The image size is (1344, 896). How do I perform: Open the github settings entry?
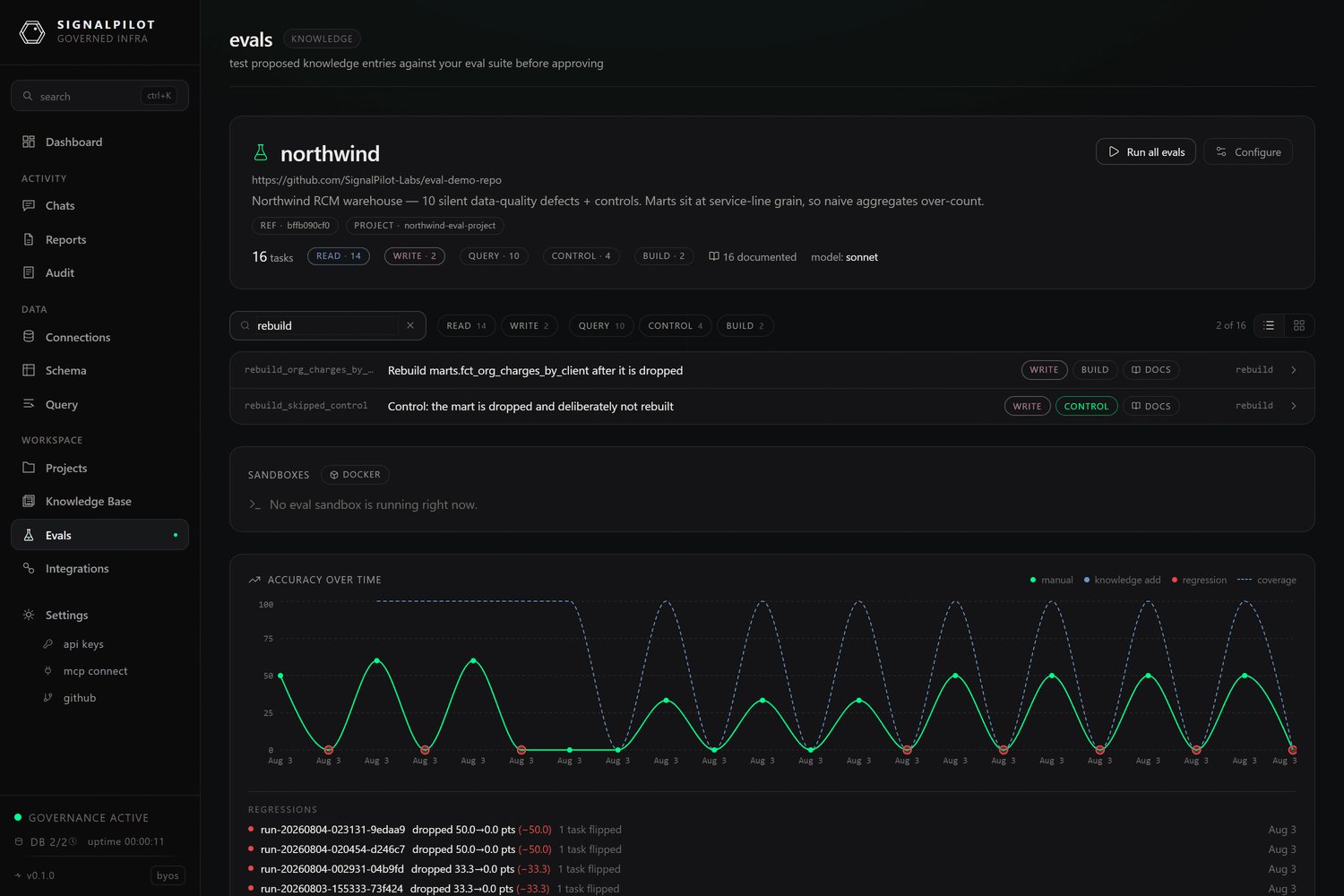[79, 698]
